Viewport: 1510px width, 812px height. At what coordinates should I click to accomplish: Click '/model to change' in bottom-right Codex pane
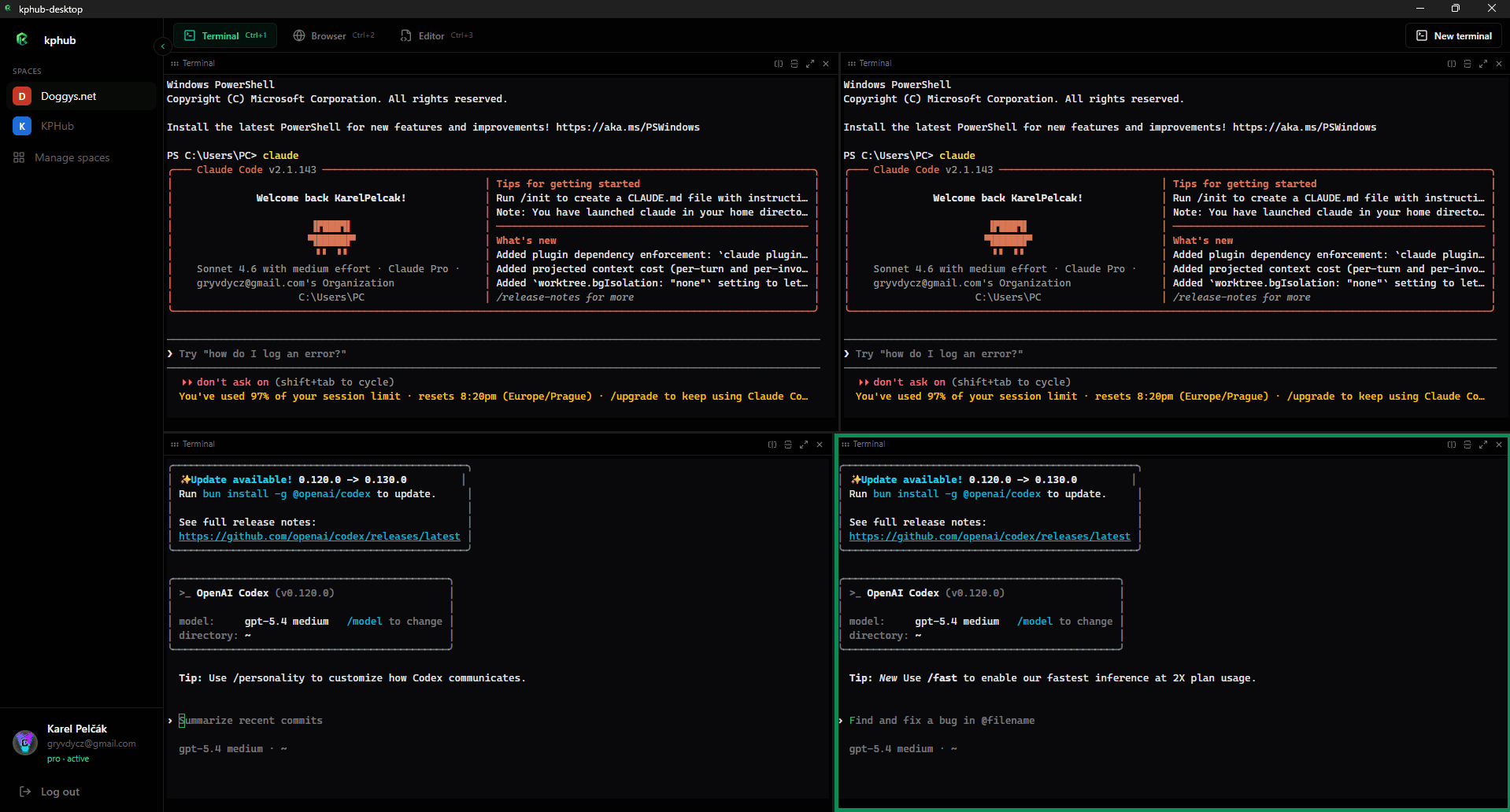pyautogui.click(x=1064, y=622)
